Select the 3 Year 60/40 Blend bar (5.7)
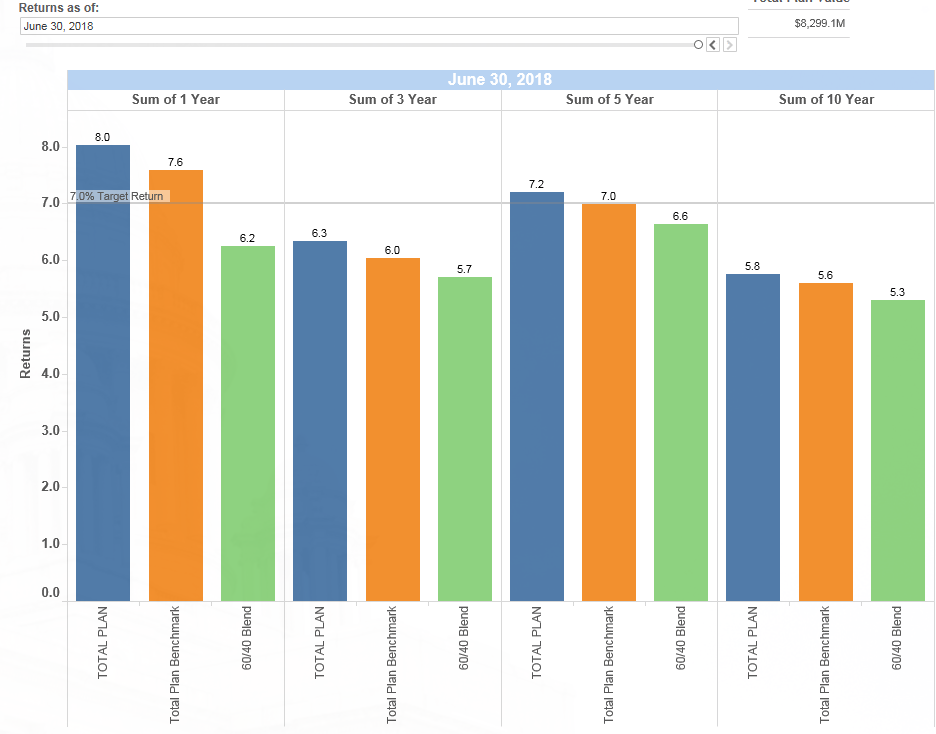Screen dimensions: 936x734 [465, 439]
